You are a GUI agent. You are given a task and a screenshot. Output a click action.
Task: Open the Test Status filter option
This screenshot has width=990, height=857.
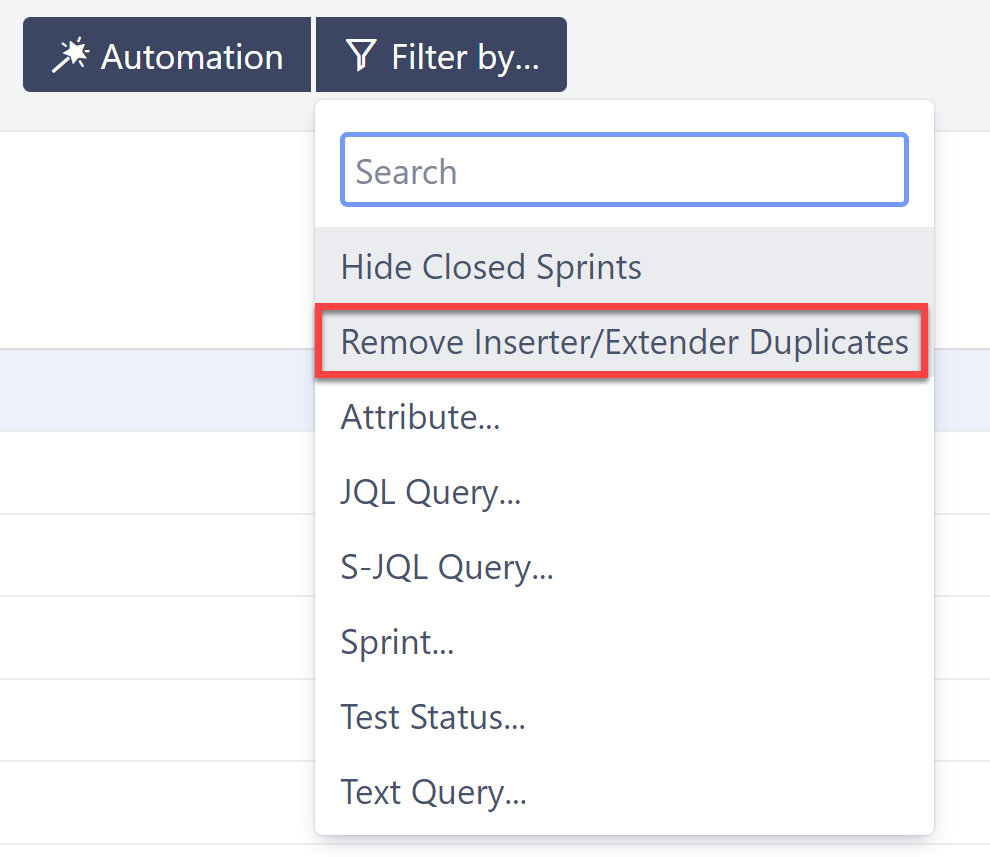pyautogui.click(x=433, y=717)
